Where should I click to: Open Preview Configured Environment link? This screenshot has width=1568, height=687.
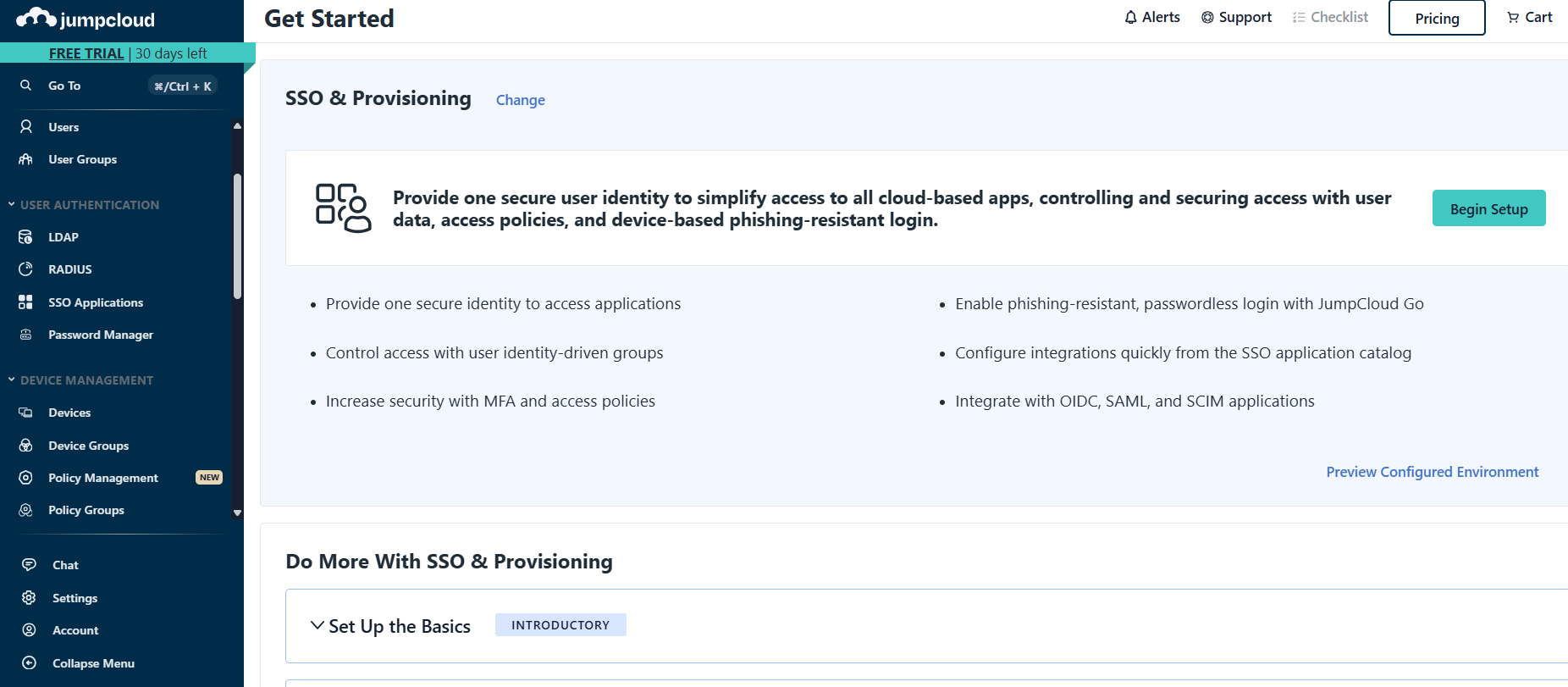1433,472
